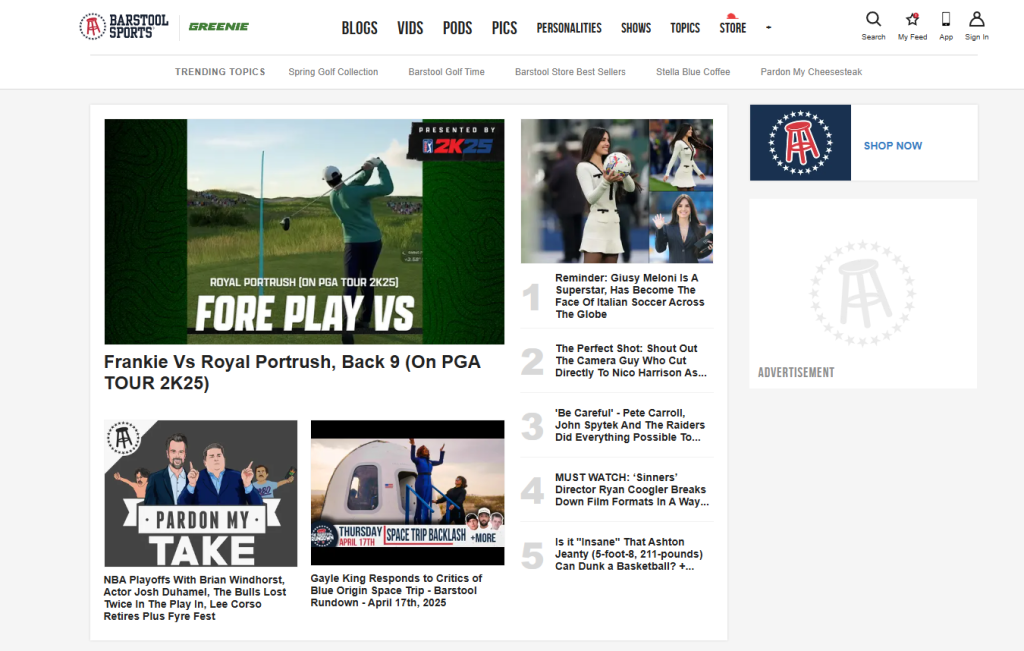Open the Spring Golf Collection trending link
This screenshot has height=651, width=1024.
pyautogui.click(x=333, y=71)
